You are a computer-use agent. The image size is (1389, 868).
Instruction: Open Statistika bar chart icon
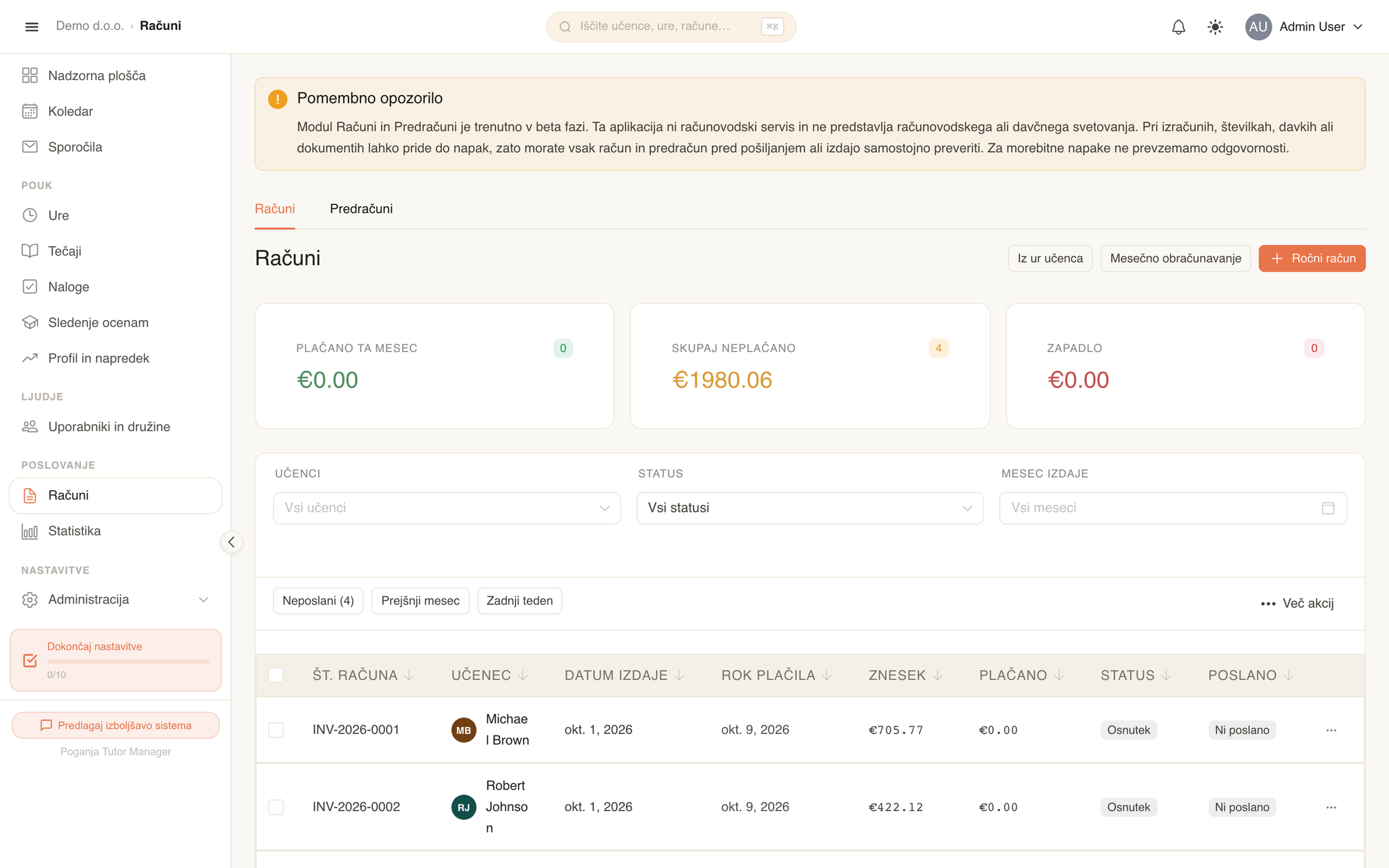click(30, 531)
